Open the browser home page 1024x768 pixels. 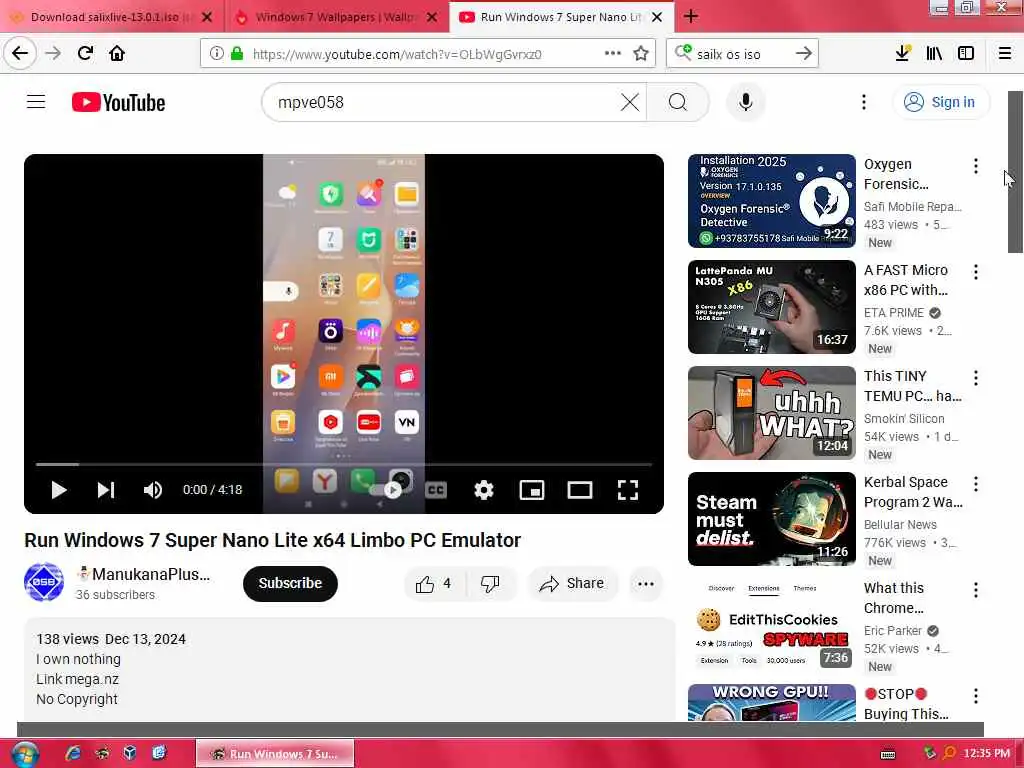[x=117, y=53]
